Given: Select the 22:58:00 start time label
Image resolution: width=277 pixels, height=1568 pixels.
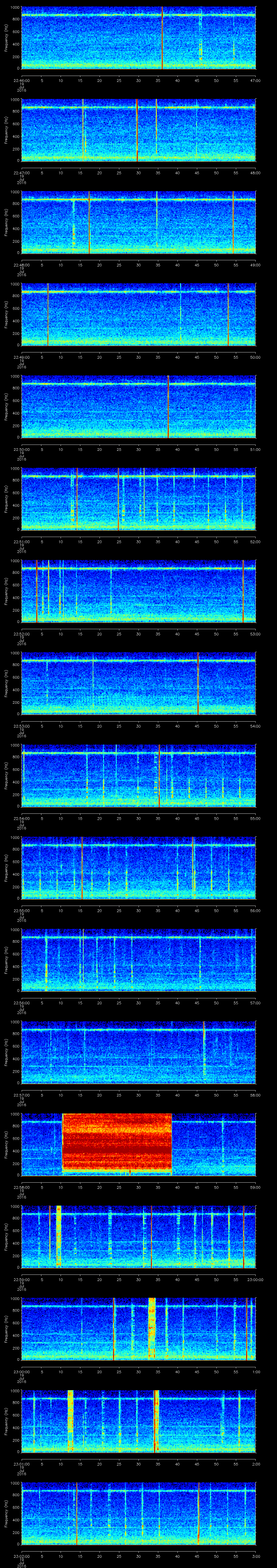Looking at the screenshot, I should [22, 1187].
